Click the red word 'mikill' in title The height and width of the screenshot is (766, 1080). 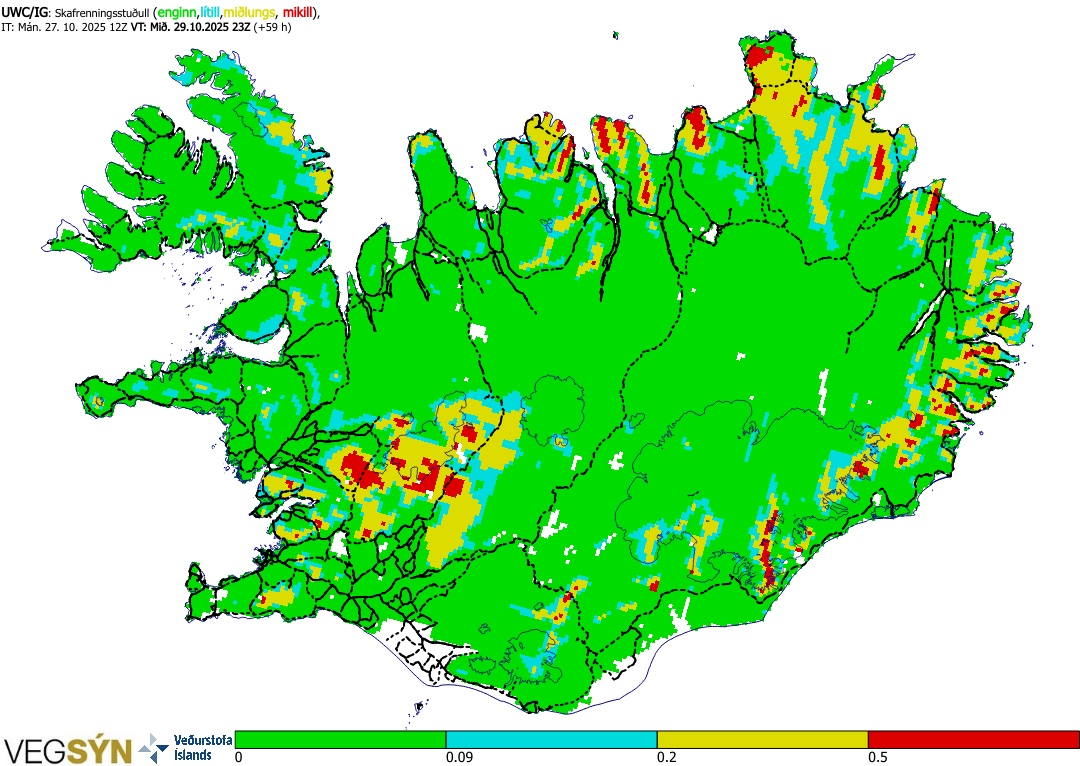point(298,12)
